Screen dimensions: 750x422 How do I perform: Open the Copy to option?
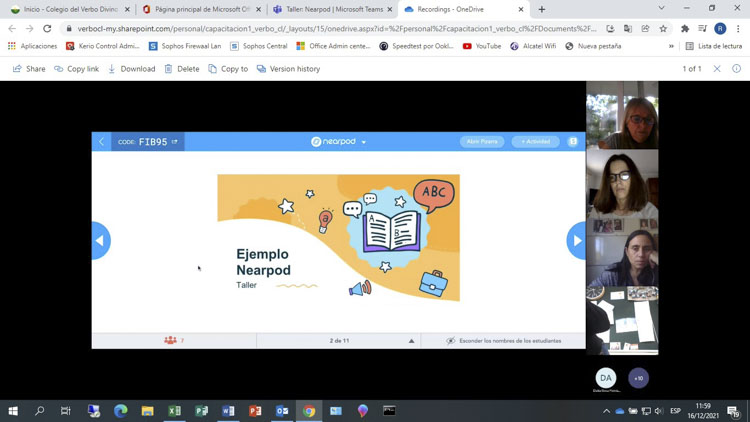click(x=228, y=69)
